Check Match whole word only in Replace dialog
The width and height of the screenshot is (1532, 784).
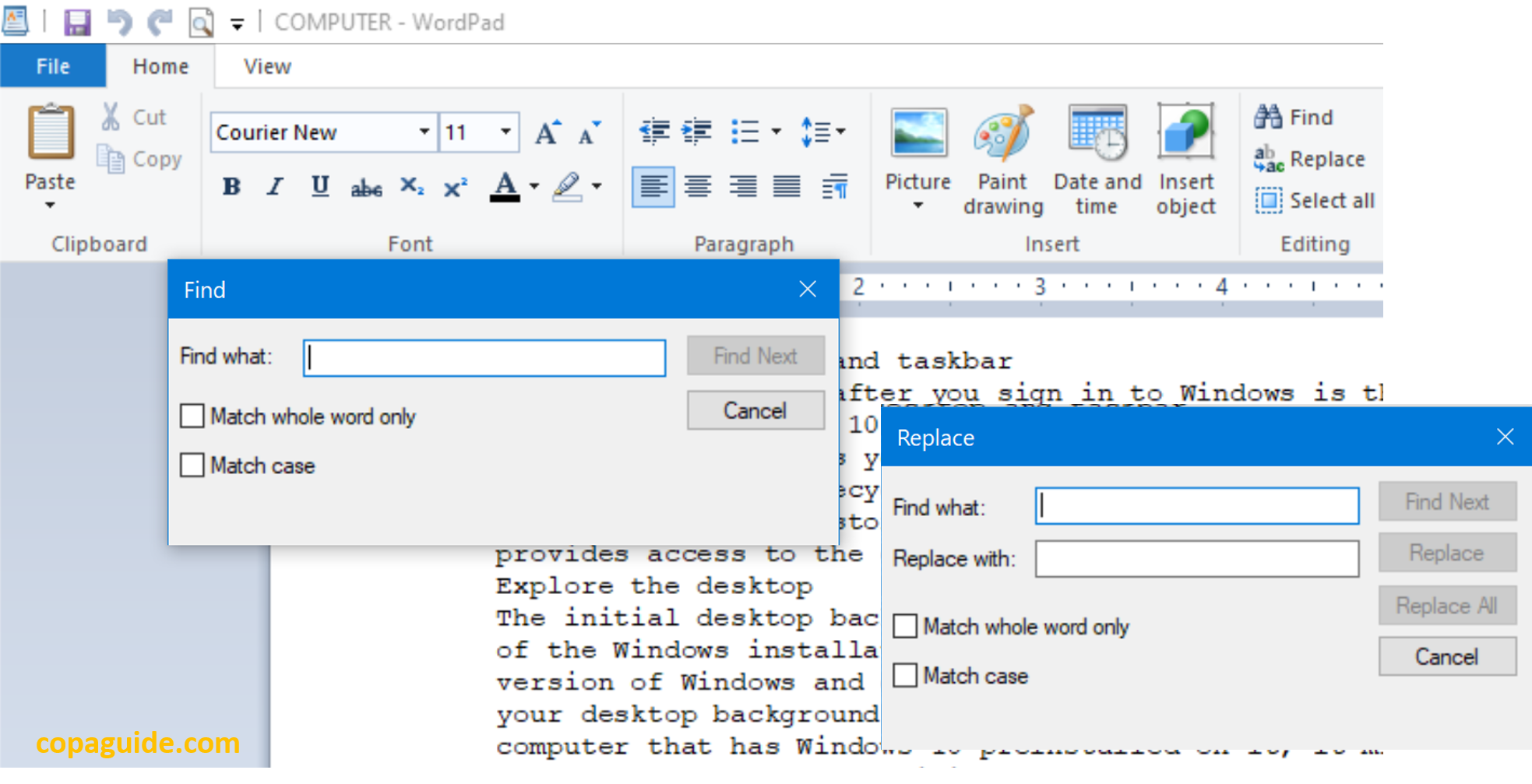pyautogui.click(x=905, y=626)
